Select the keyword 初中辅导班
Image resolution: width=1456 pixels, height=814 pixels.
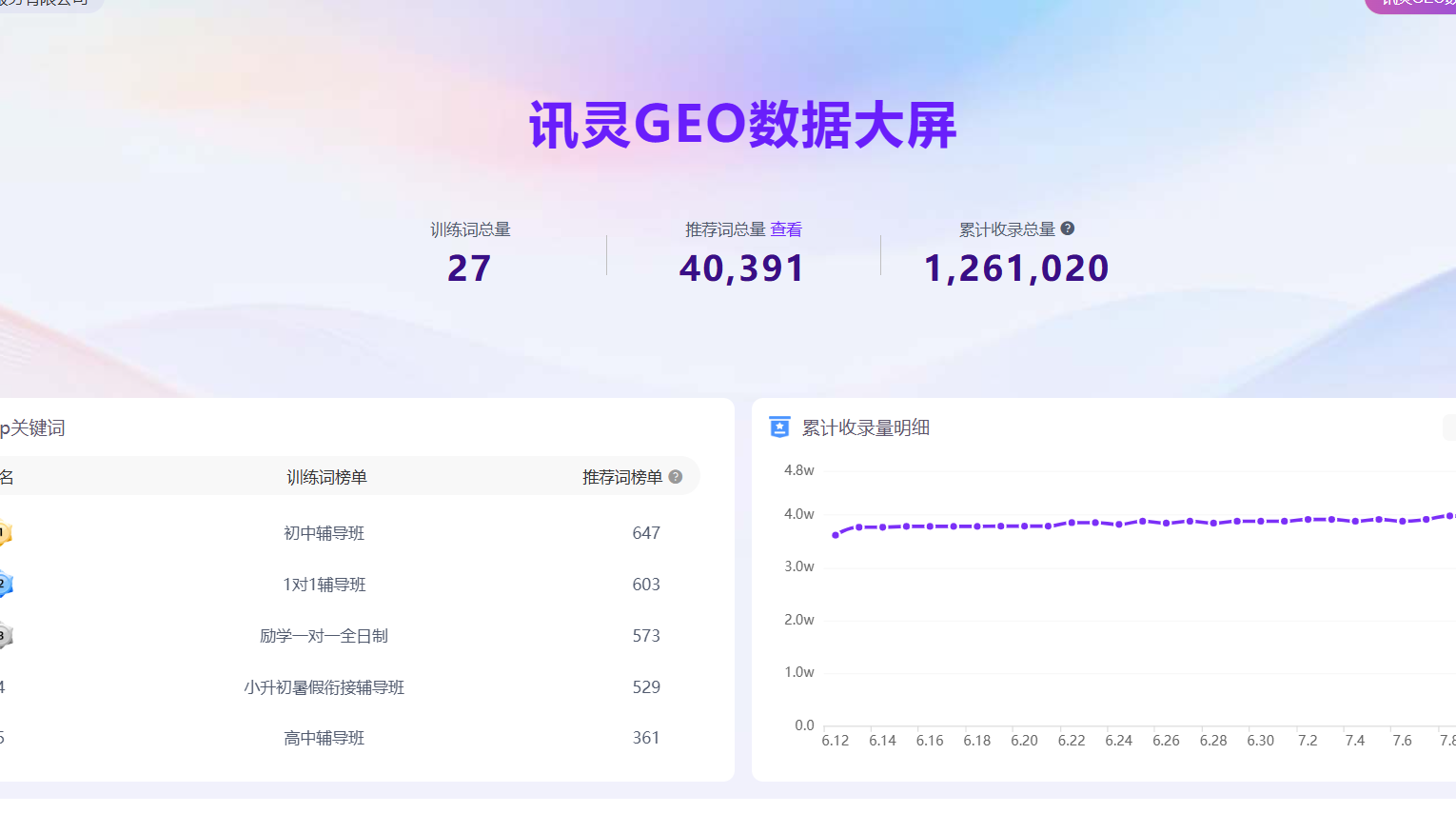coord(324,533)
